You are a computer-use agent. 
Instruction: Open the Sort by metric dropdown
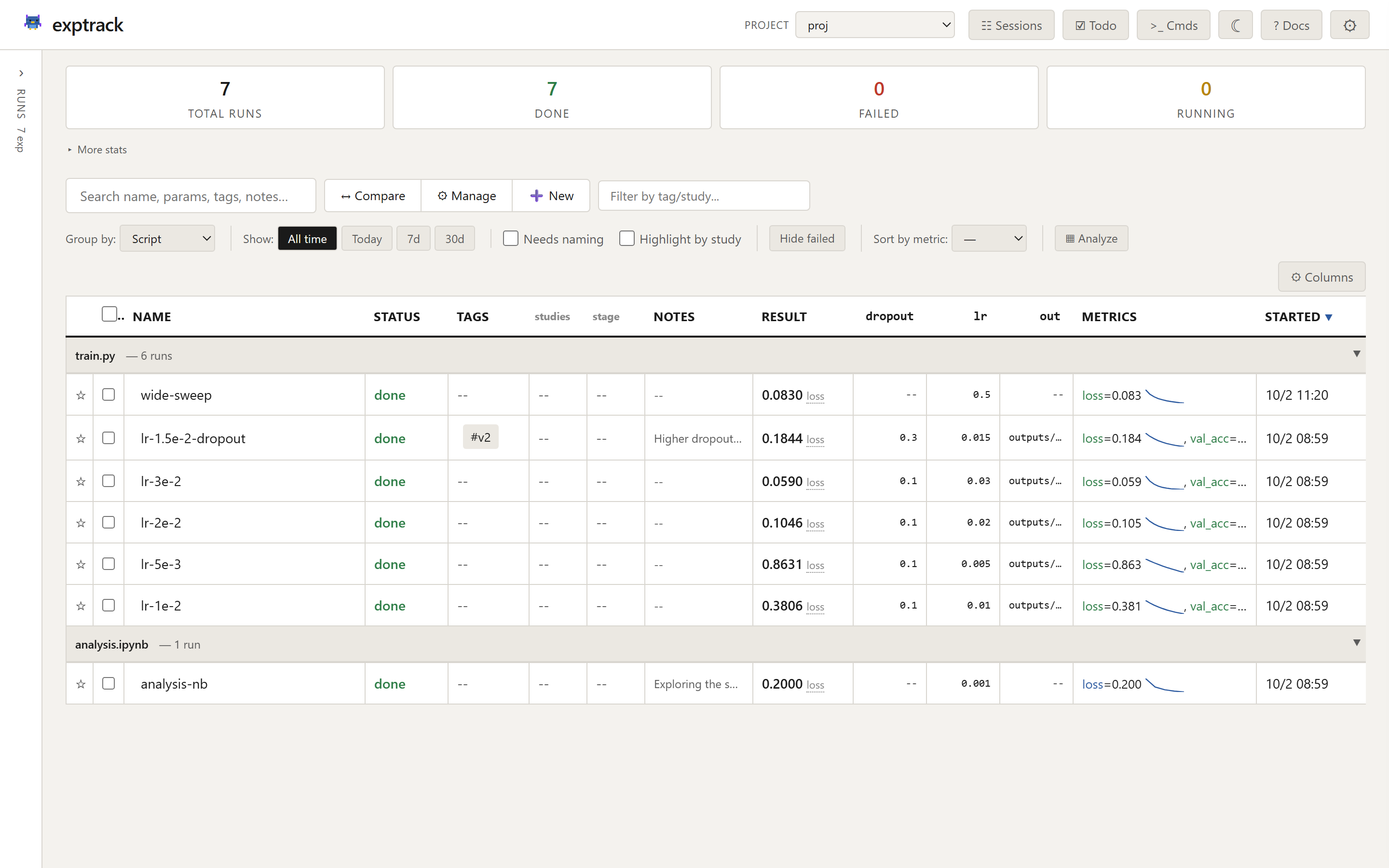point(989,238)
